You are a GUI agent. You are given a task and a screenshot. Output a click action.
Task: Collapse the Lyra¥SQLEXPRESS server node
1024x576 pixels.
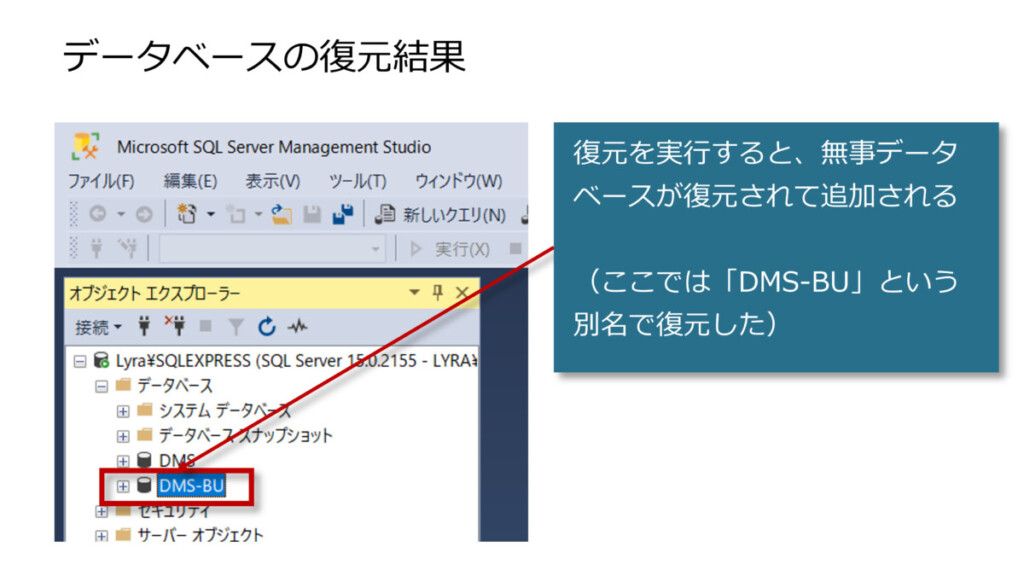pyautogui.click(x=80, y=360)
